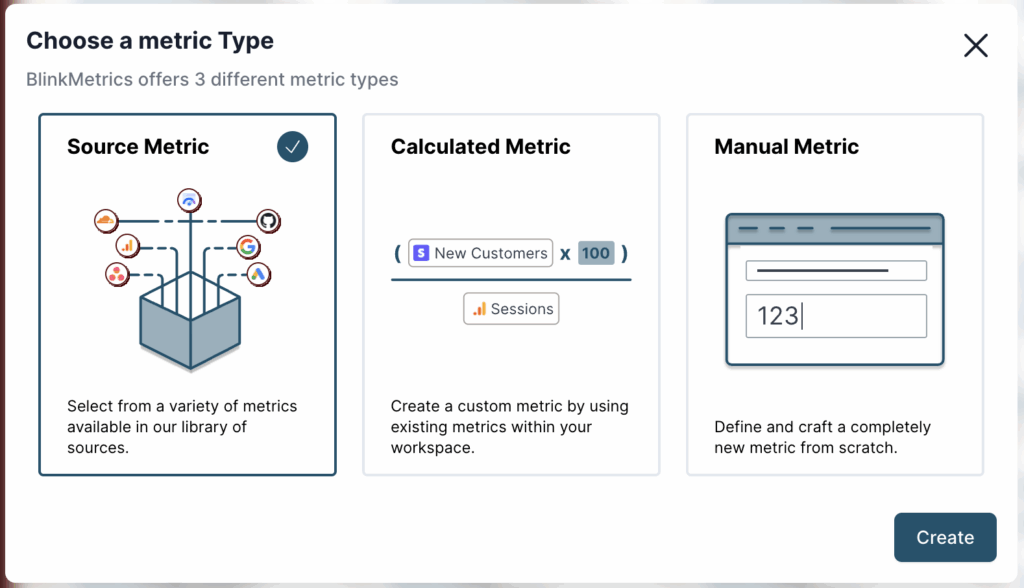Select the Manual Metric card
The height and width of the screenshot is (588, 1024).
834,294
